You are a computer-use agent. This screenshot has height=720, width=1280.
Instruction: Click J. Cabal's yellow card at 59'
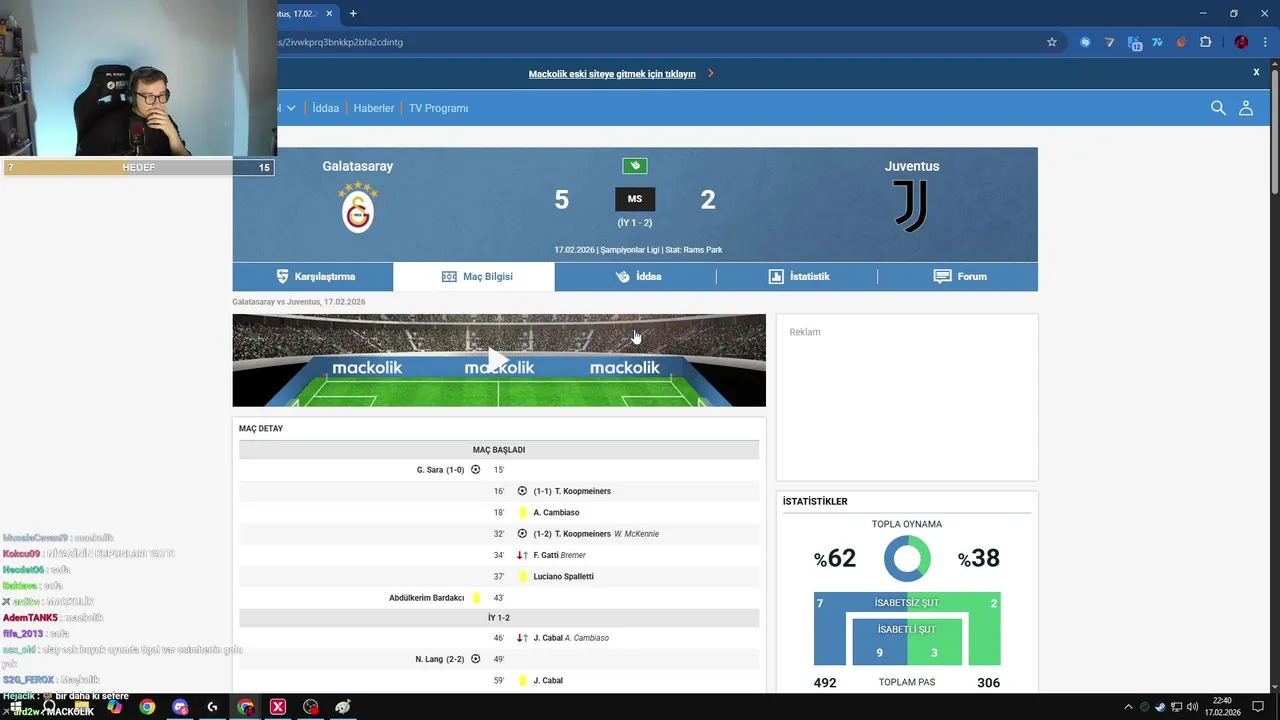pos(499,681)
